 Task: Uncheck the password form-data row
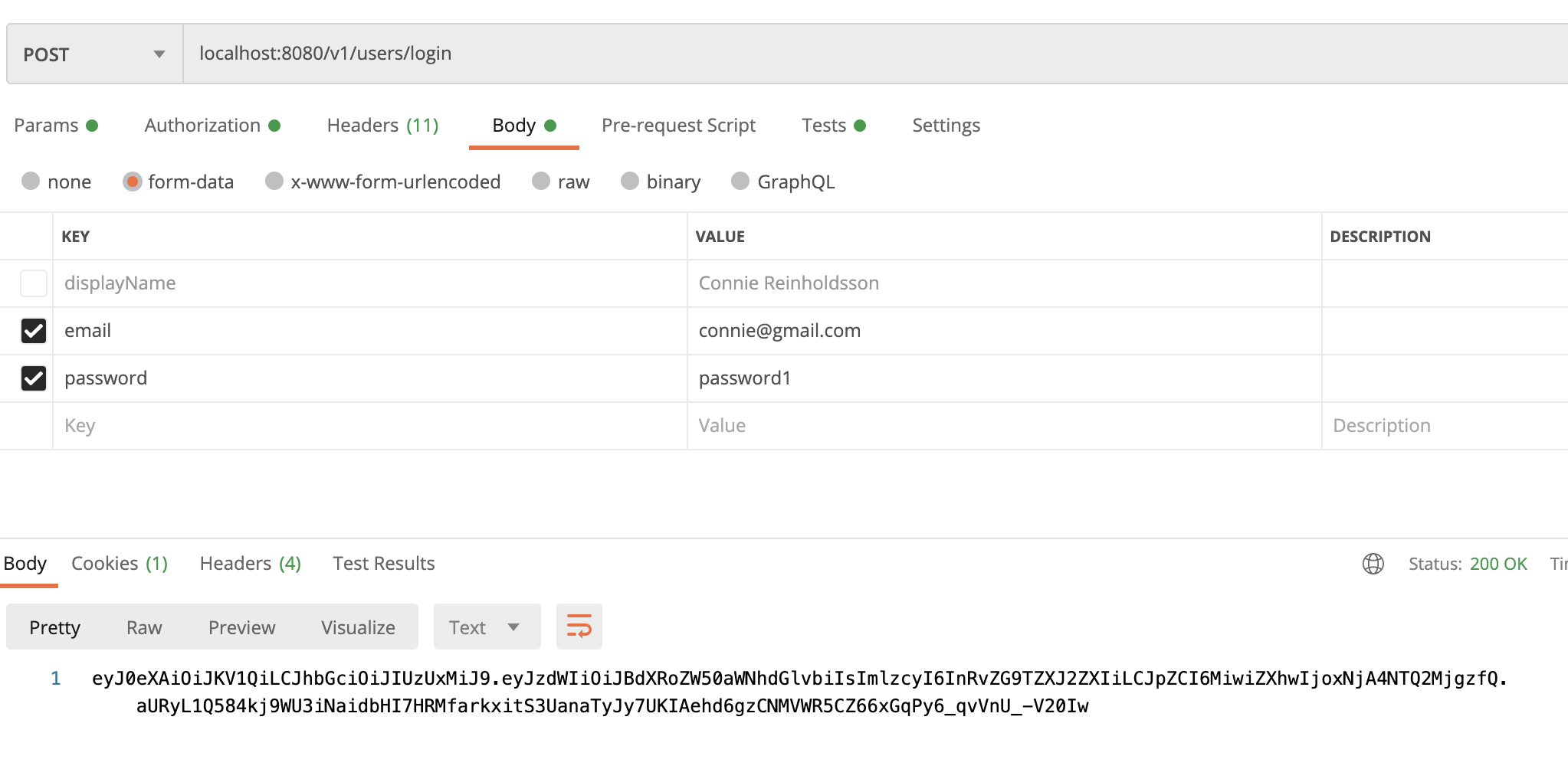(33, 378)
